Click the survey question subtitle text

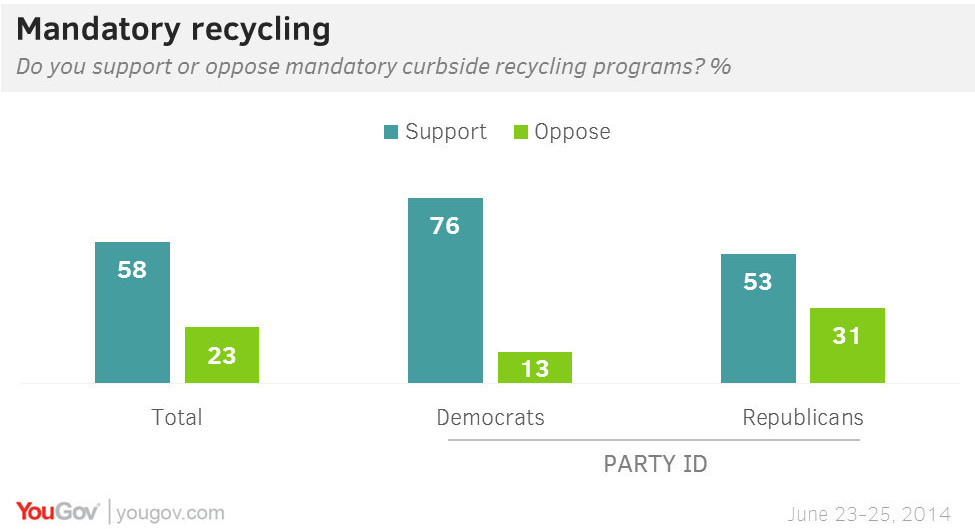pyautogui.click(x=373, y=67)
